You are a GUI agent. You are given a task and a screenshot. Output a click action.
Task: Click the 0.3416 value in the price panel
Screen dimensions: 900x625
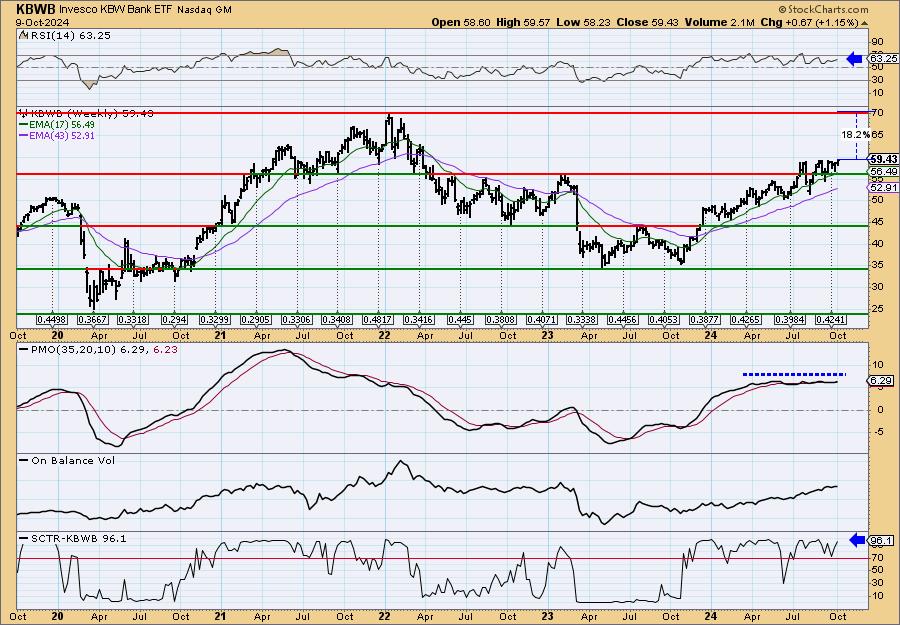pyautogui.click(x=420, y=320)
